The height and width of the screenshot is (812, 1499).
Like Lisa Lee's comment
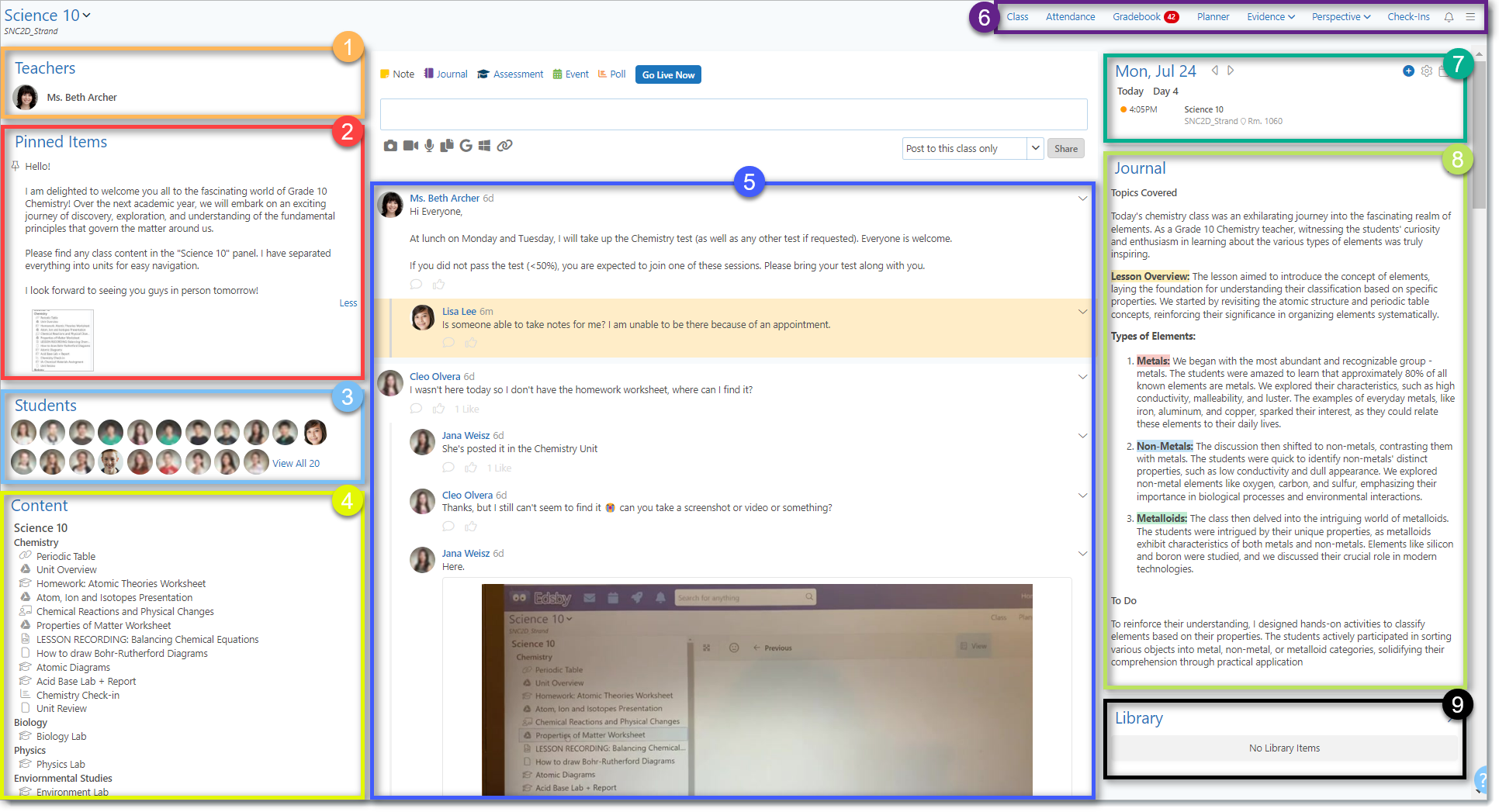471,343
